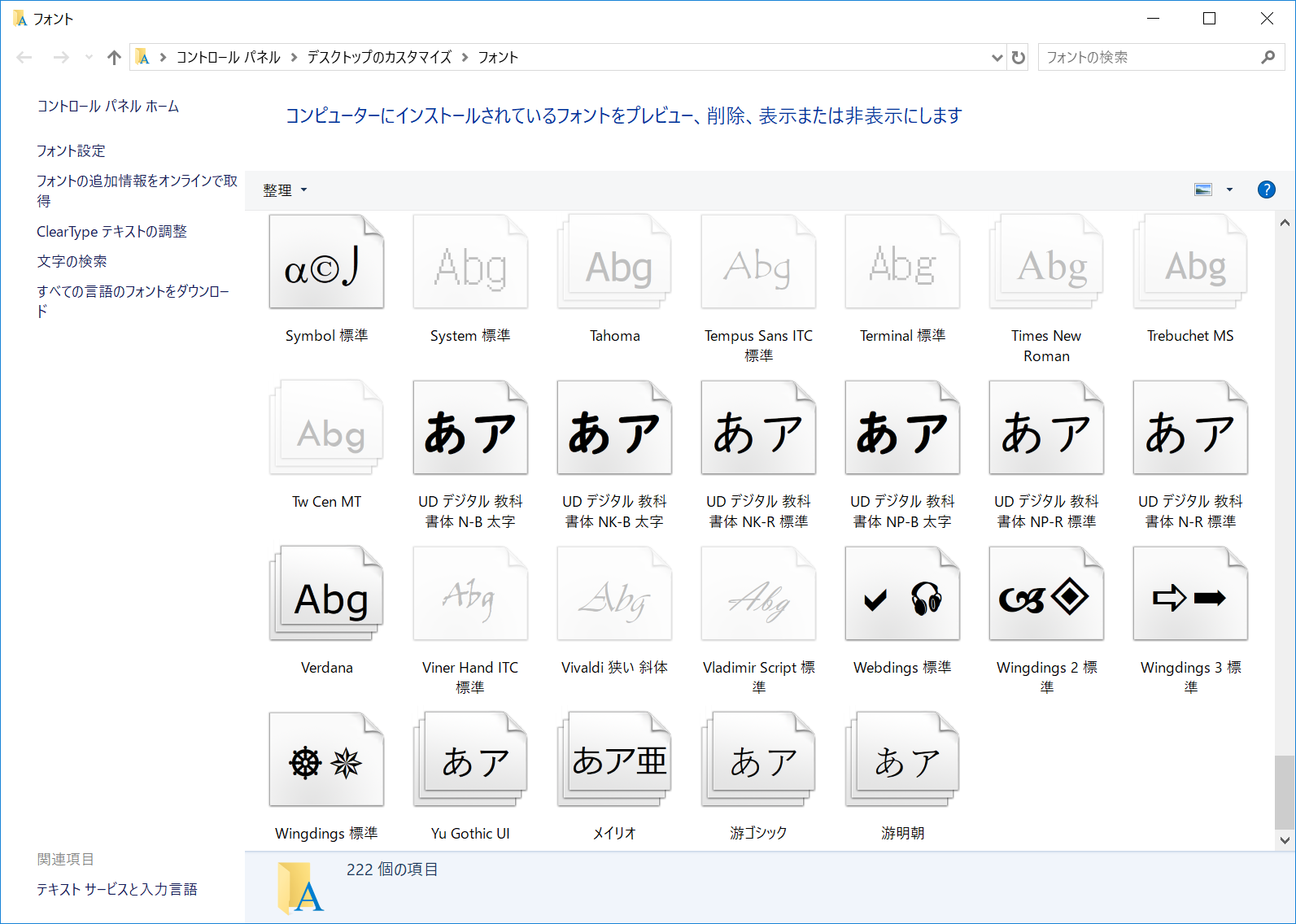
Task: Select UD デジタル 教科書体 NP-B 太字 font icon
Action: click(x=902, y=428)
